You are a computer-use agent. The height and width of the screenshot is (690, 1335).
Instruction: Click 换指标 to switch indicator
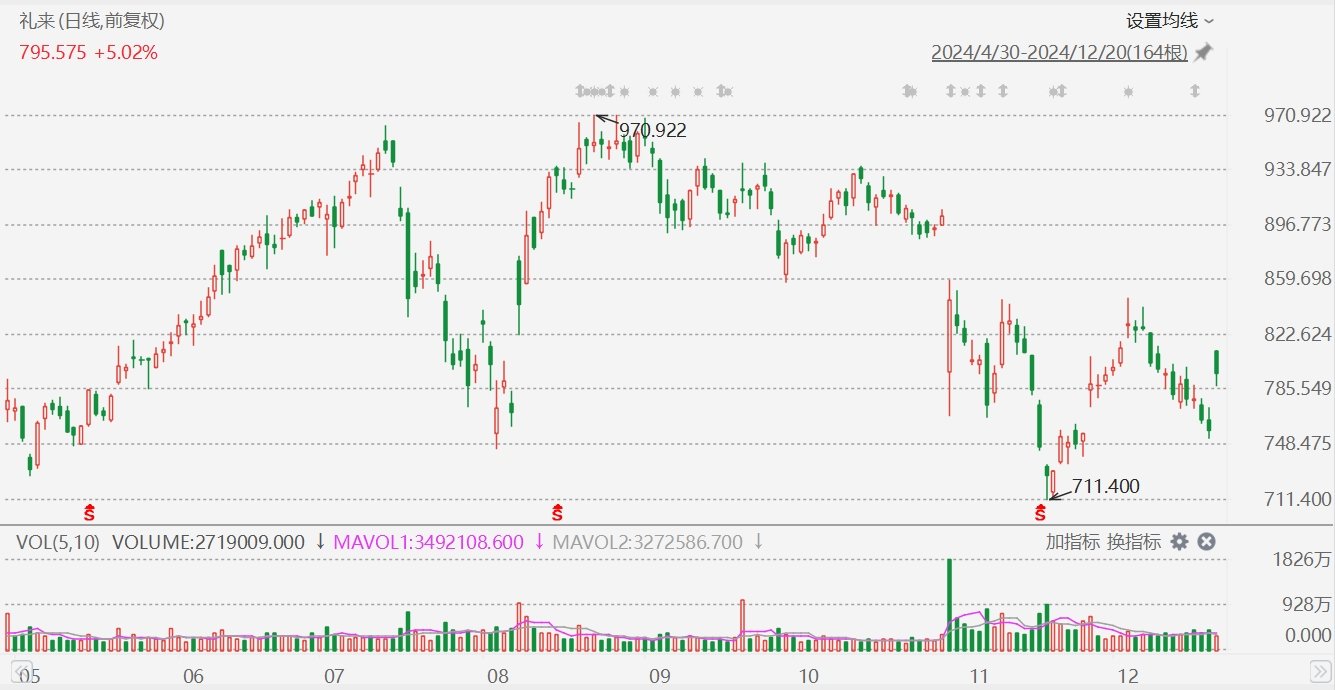pos(1134,542)
